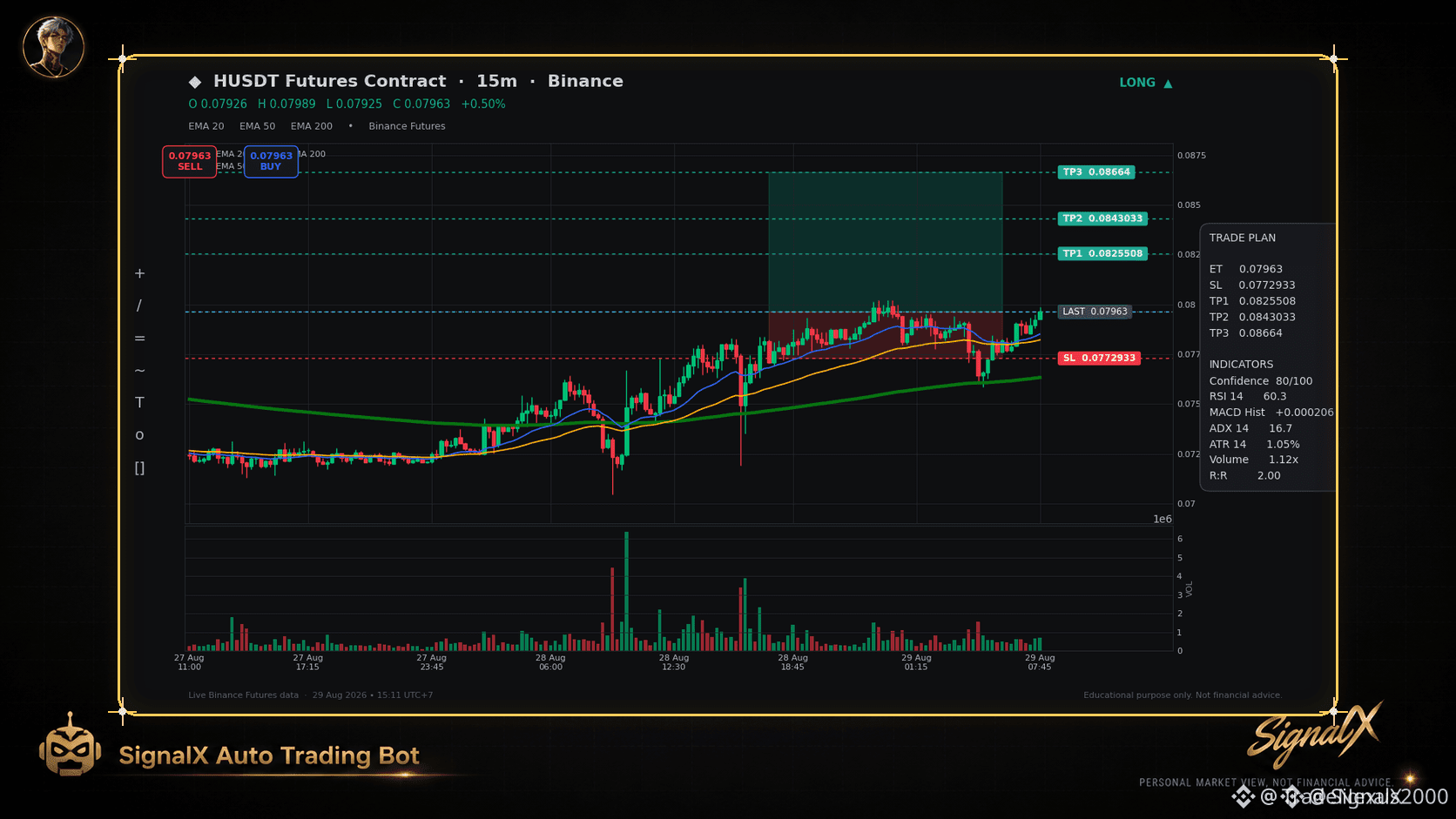
Task: Click the TP3 row in Trade Plan panel
Action: click(x=1246, y=332)
